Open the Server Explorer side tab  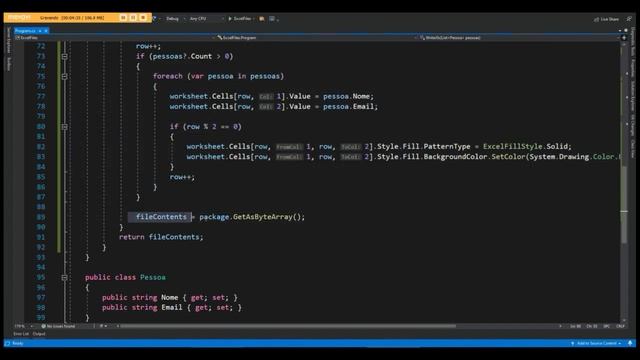[8, 40]
